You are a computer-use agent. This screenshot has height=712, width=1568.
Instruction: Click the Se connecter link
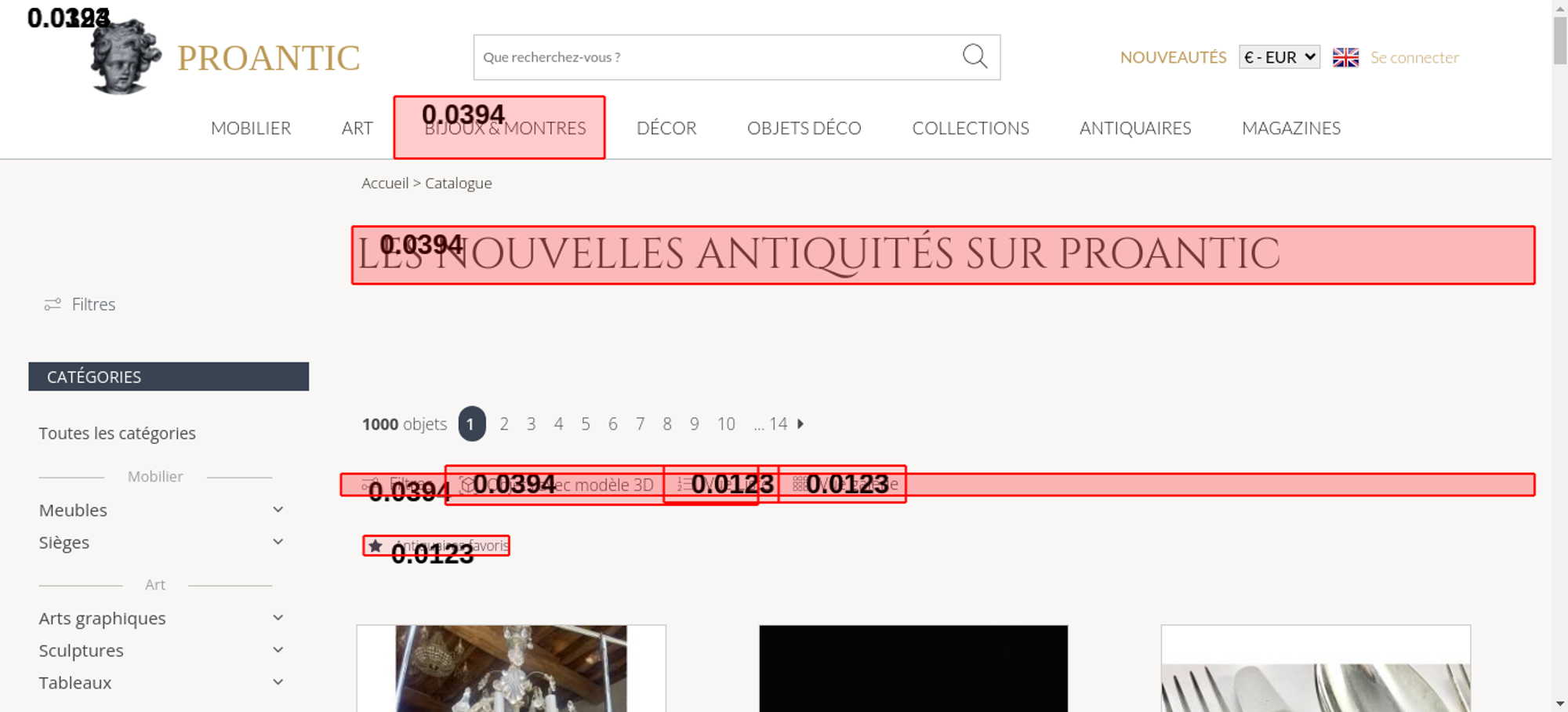[1414, 57]
